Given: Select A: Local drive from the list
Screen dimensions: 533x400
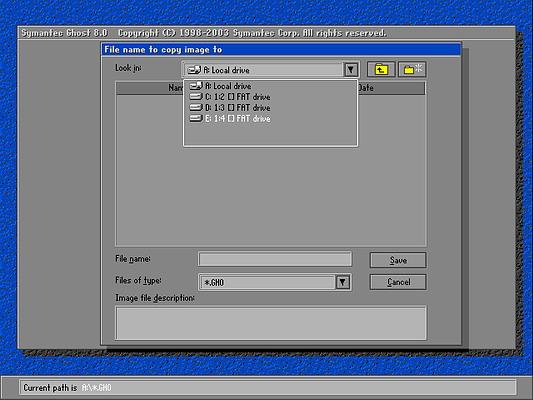Looking at the screenshot, I should point(270,86).
